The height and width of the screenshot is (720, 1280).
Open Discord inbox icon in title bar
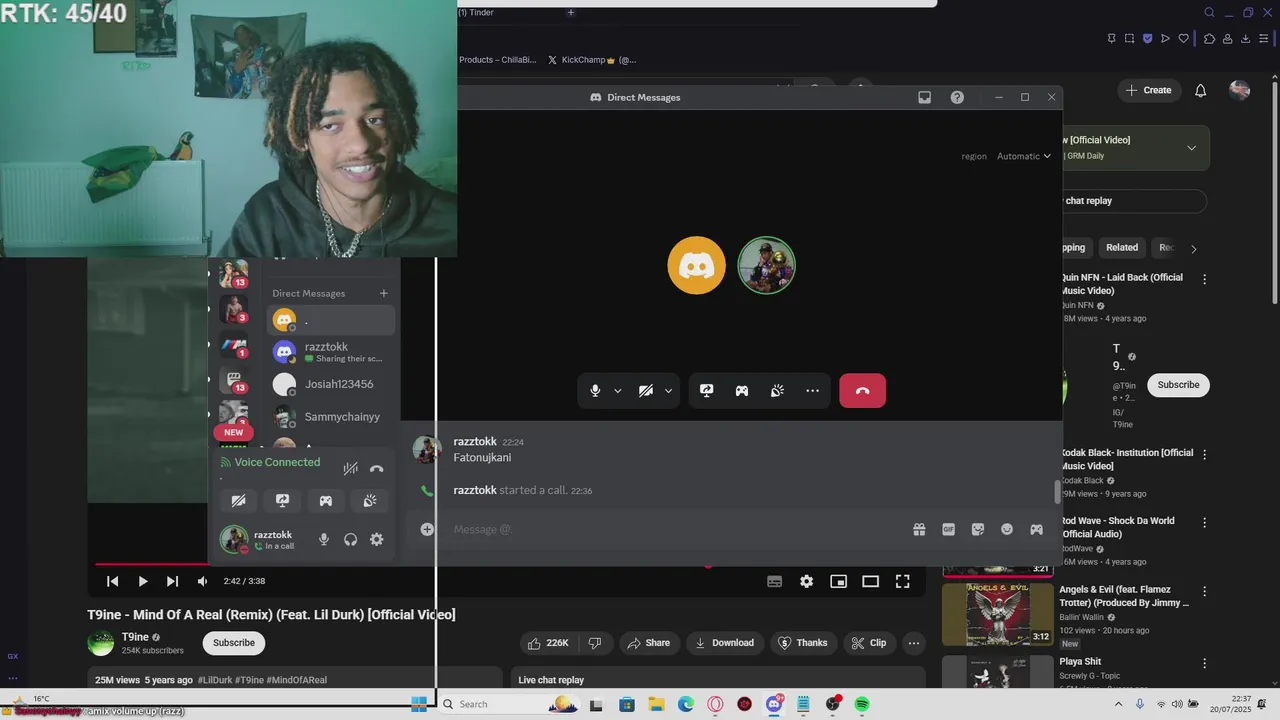tap(924, 97)
